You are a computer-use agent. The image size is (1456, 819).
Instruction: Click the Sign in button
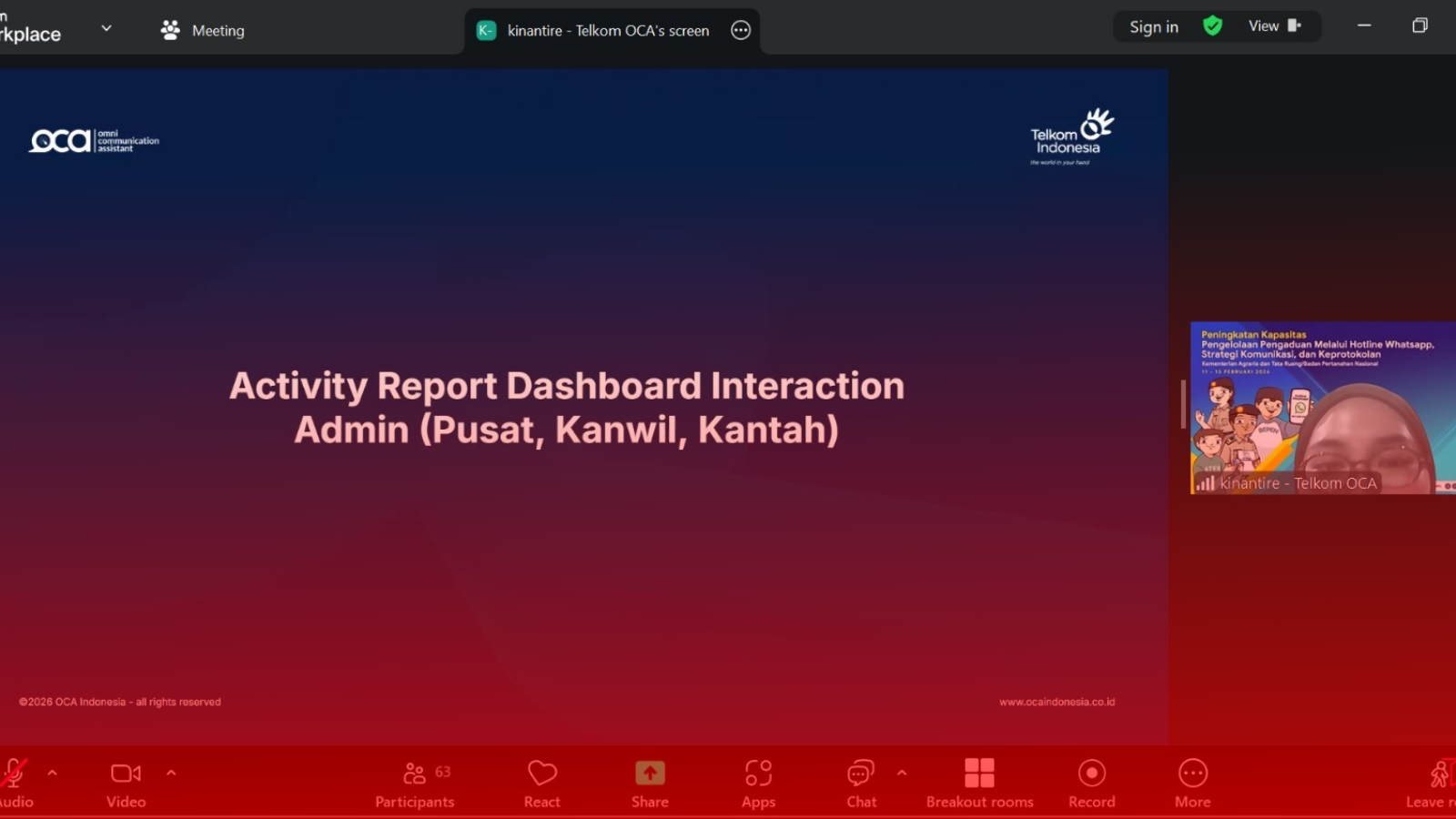pos(1153,27)
